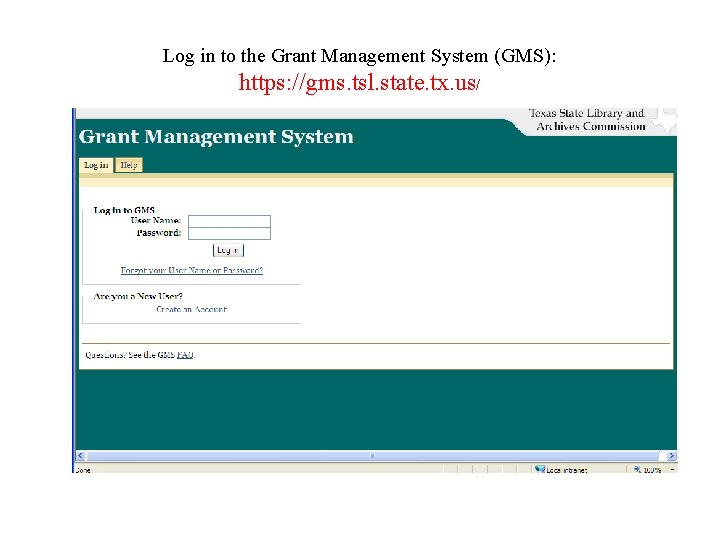
Task: Click the zoom magnifier icon in status bar
Action: (637, 469)
